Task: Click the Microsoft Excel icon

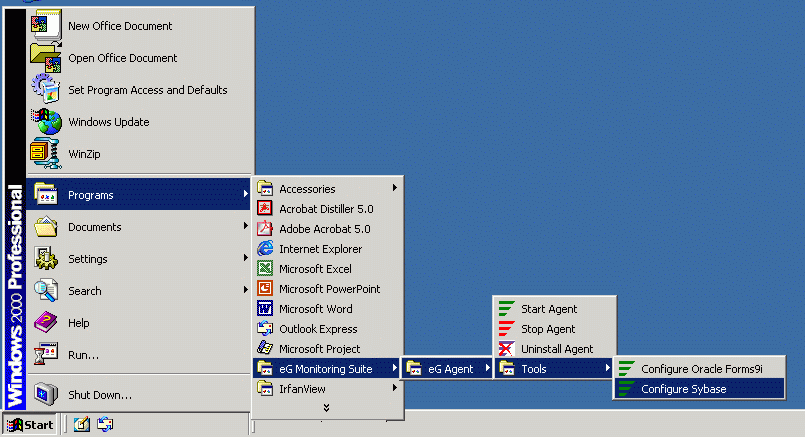Action: coord(265,269)
